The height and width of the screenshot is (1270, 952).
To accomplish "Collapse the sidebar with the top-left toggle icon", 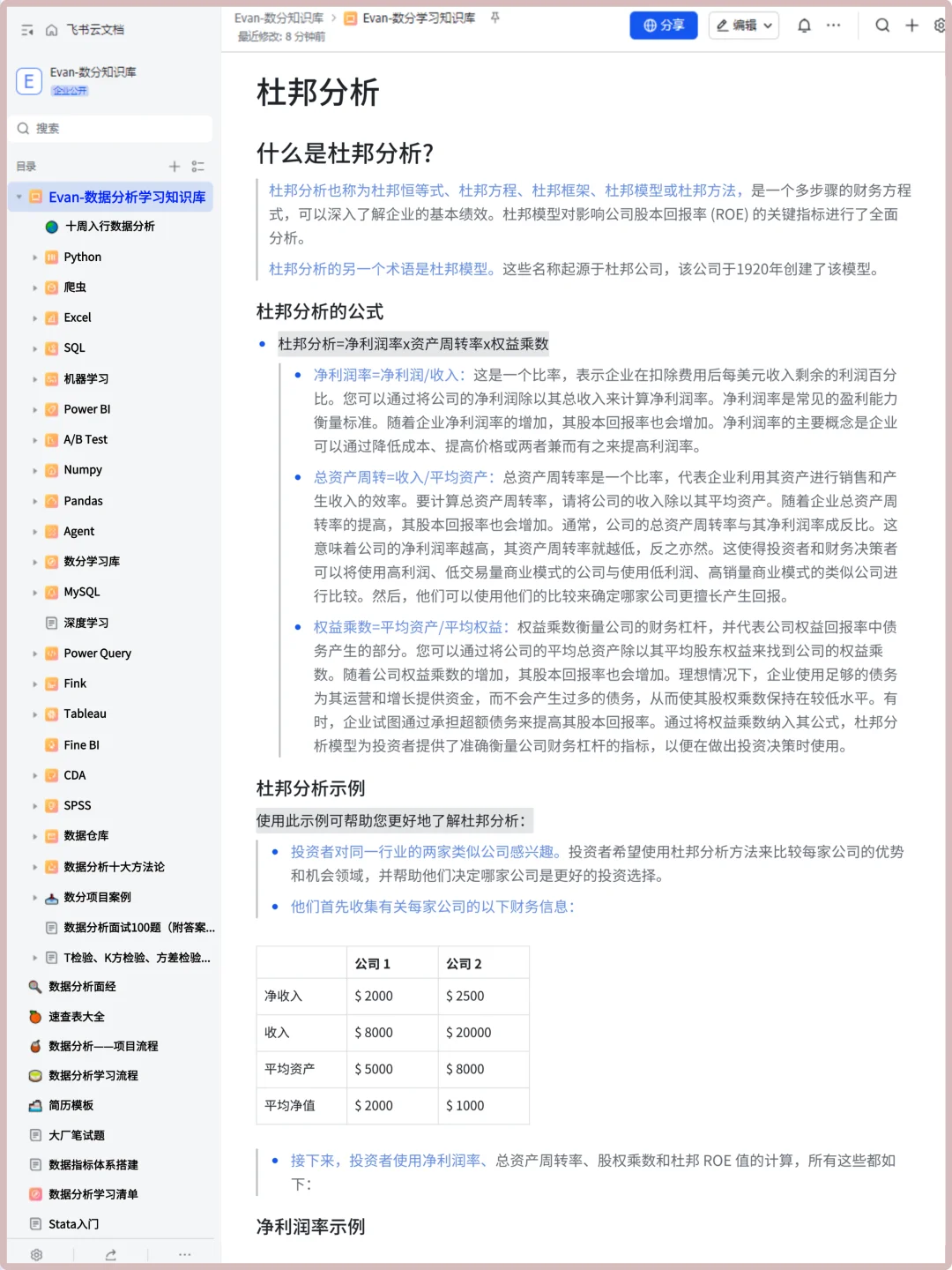I will pos(26,30).
